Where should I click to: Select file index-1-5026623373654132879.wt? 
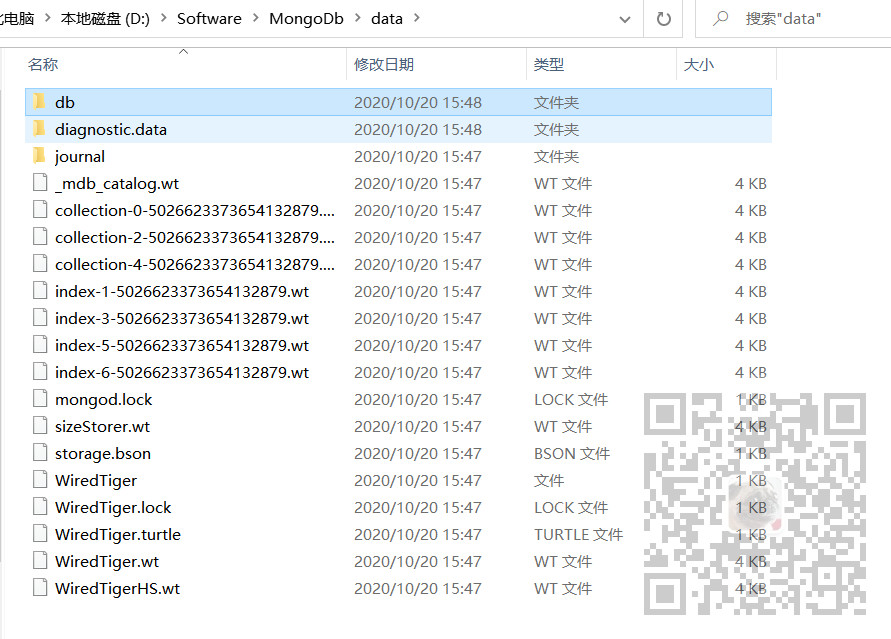click(182, 291)
